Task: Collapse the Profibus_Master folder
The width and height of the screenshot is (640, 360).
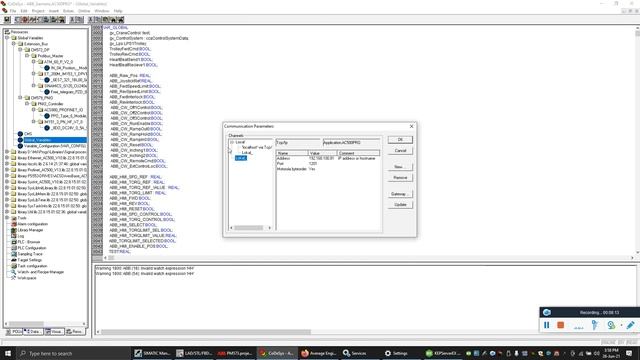Action: click(27, 56)
